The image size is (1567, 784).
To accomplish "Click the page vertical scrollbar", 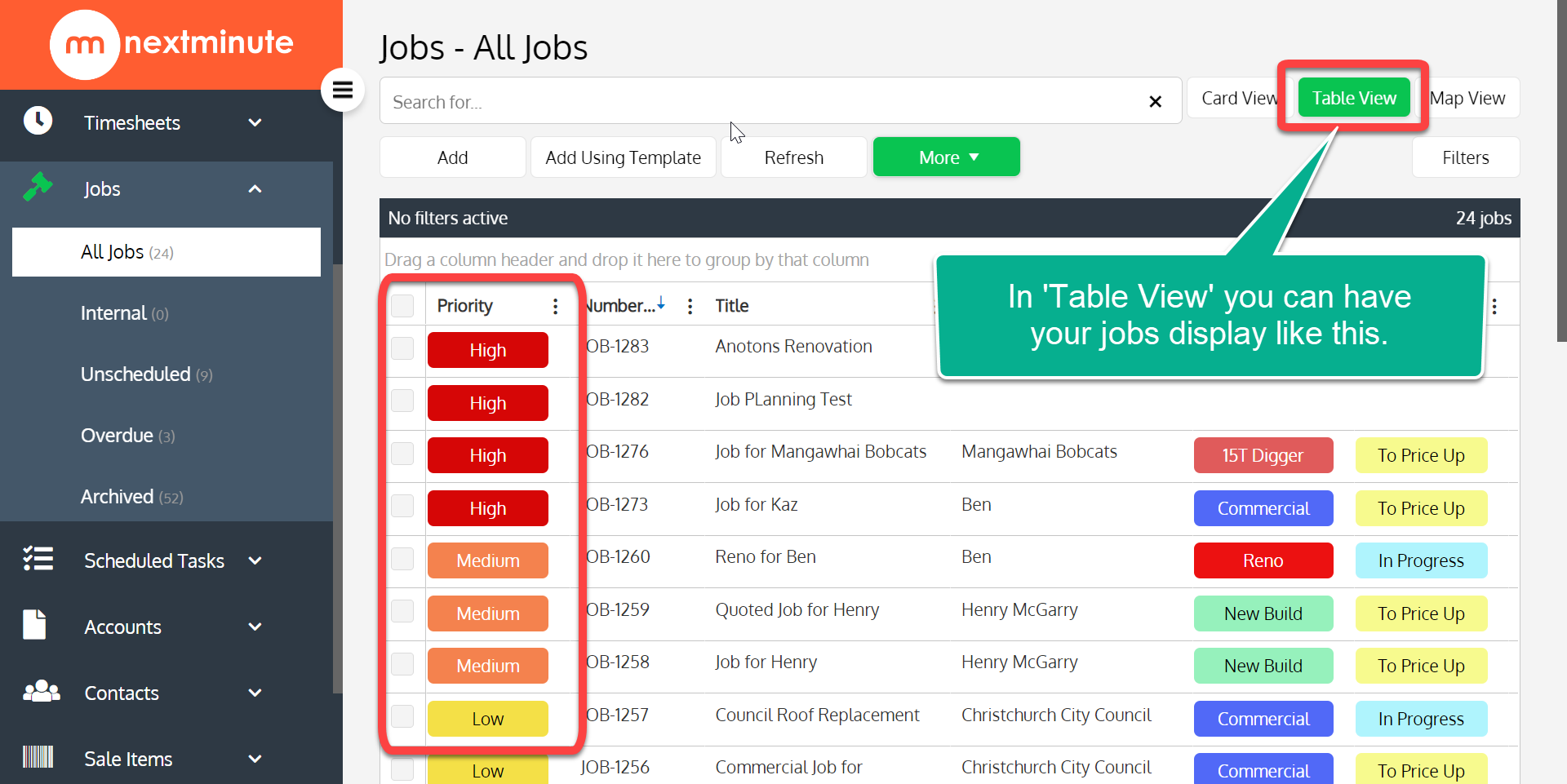I will click(1562, 171).
